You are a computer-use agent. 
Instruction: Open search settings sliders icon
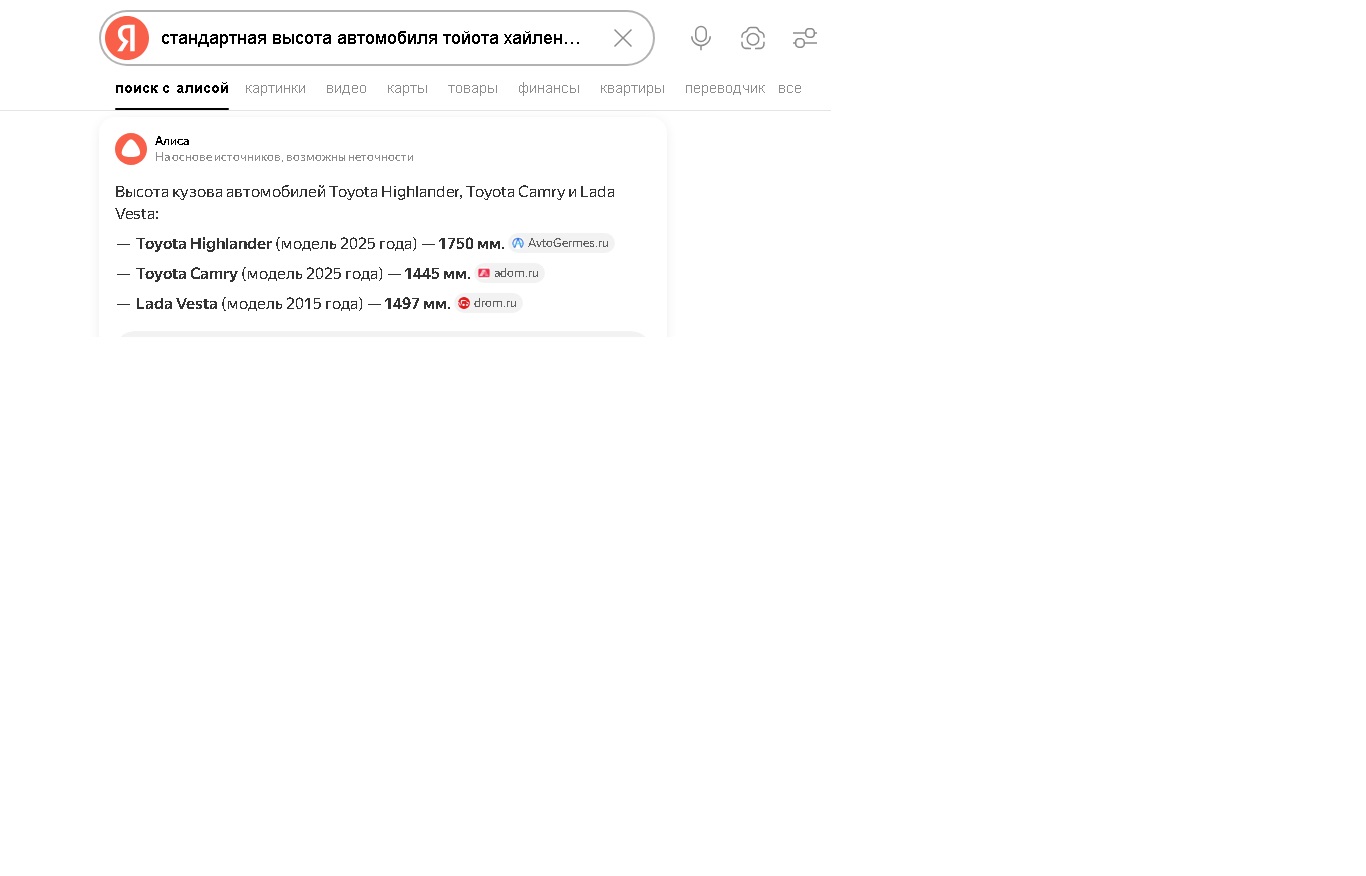pos(805,38)
